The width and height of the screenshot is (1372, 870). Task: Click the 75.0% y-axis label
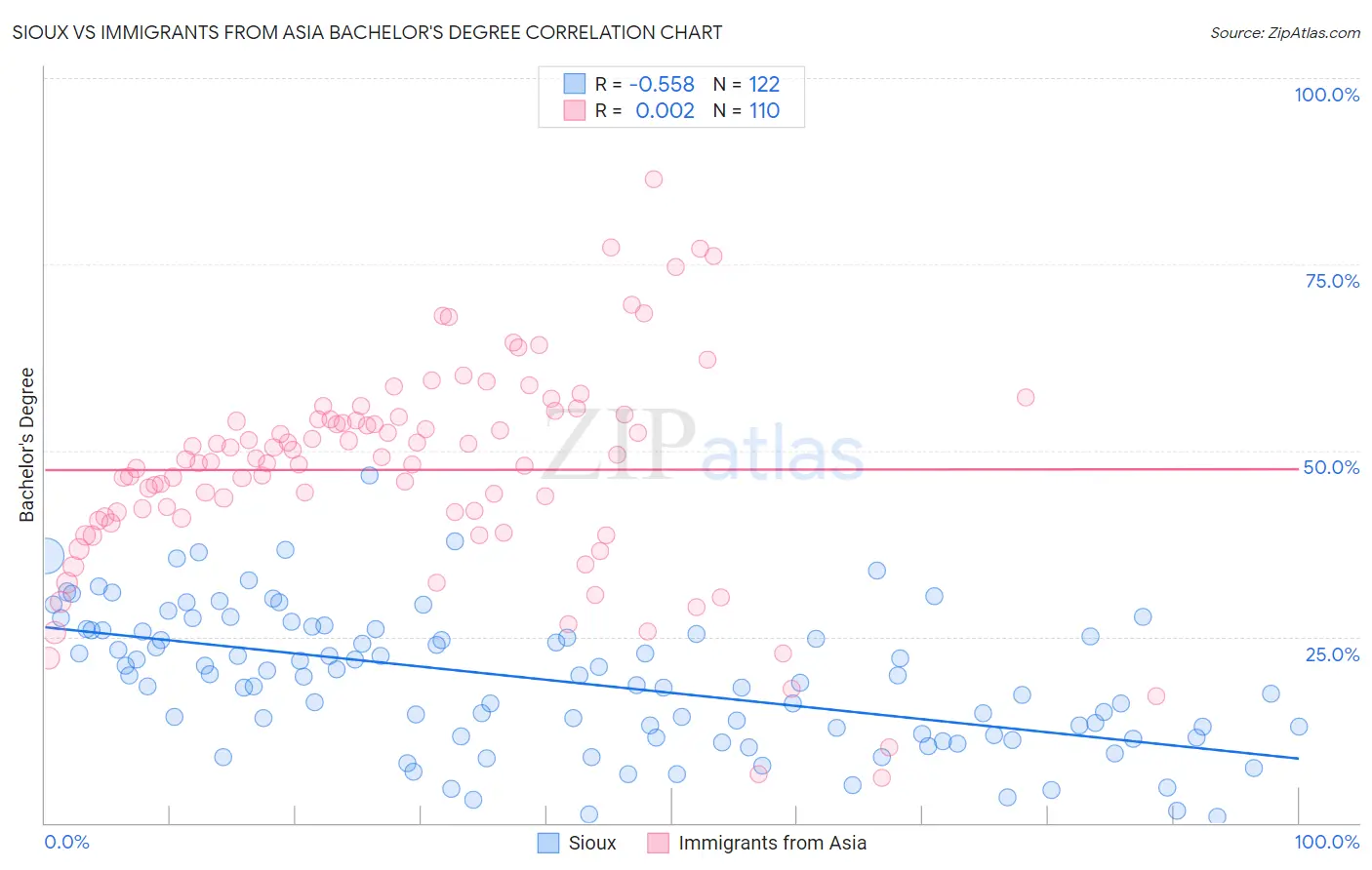point(1332,281)
